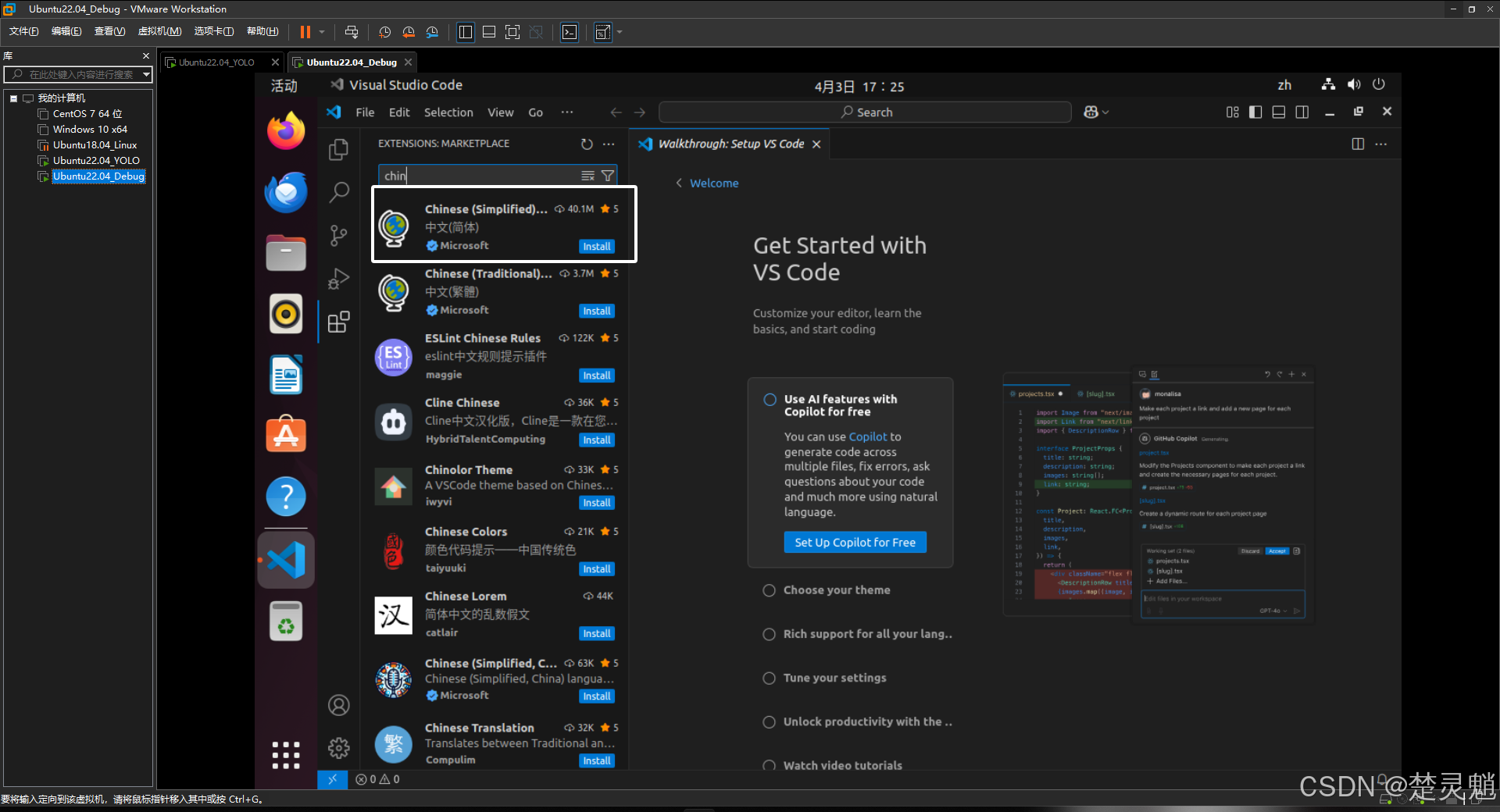Image resolution: width=1500 pixels, height=812 pixels.
Task: Open the VMware library search dropdown
Action: 146,74
